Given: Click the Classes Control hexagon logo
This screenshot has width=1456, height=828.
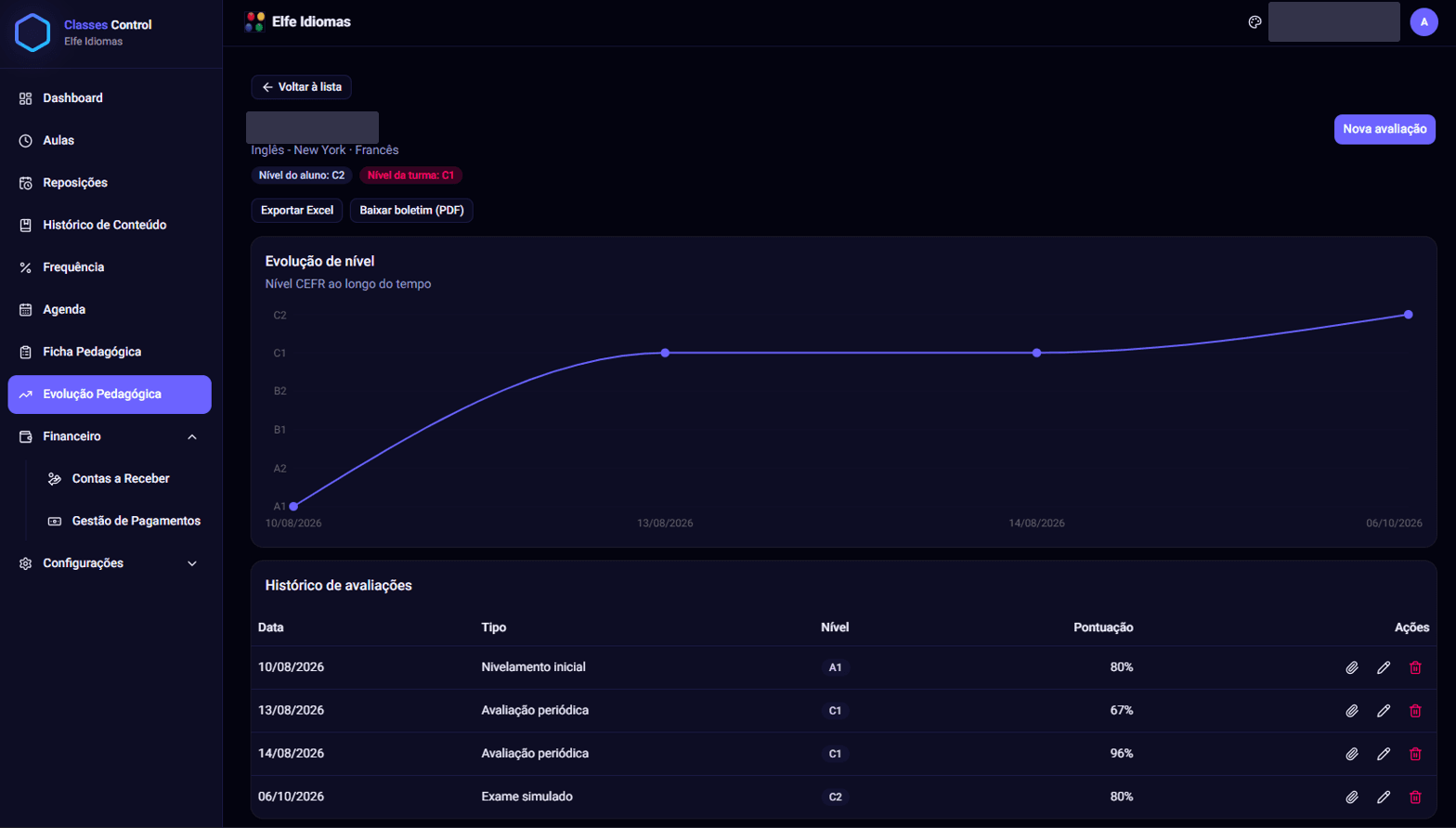Looking at the screenshot, I should pos(32,32).
